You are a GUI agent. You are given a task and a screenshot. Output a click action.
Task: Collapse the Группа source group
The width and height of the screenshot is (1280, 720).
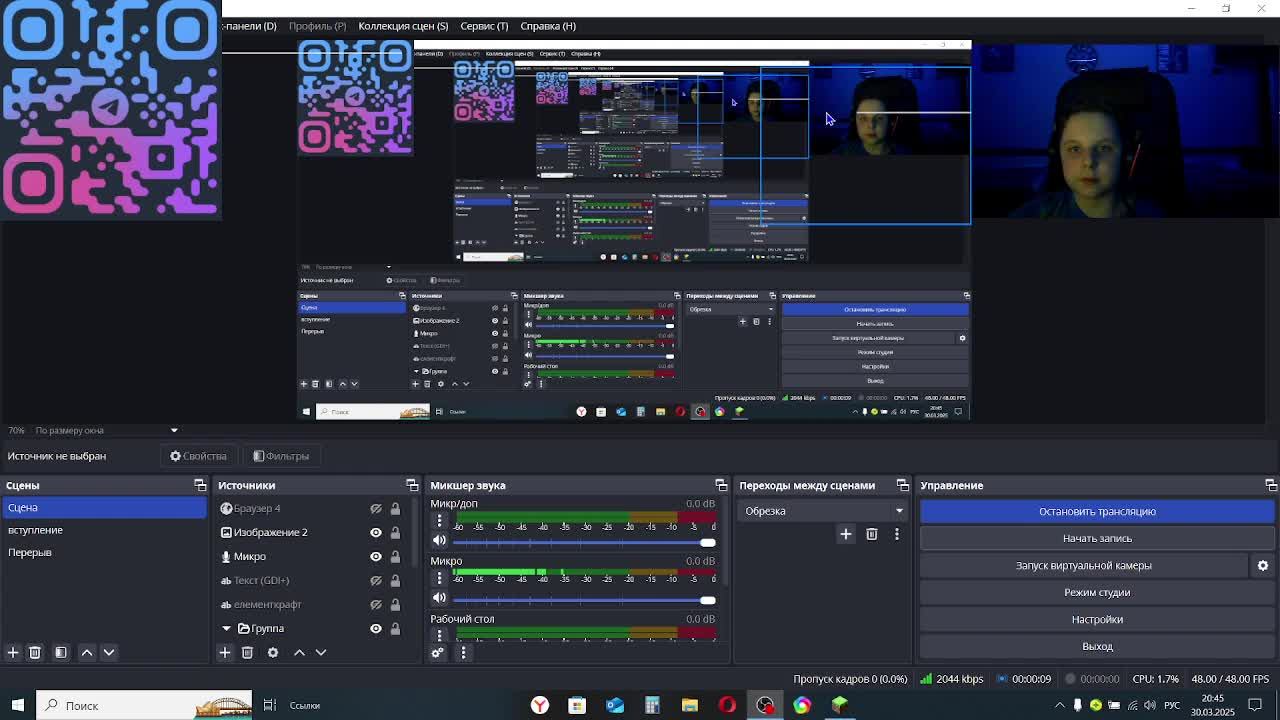(226, 628)
